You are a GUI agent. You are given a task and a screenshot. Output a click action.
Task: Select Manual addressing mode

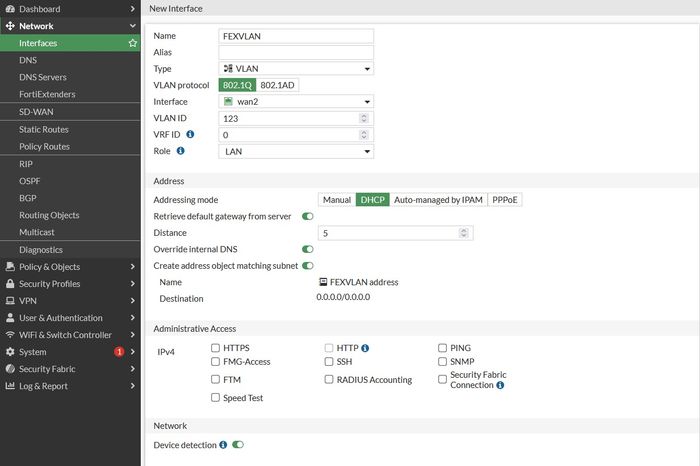point(337,200)
